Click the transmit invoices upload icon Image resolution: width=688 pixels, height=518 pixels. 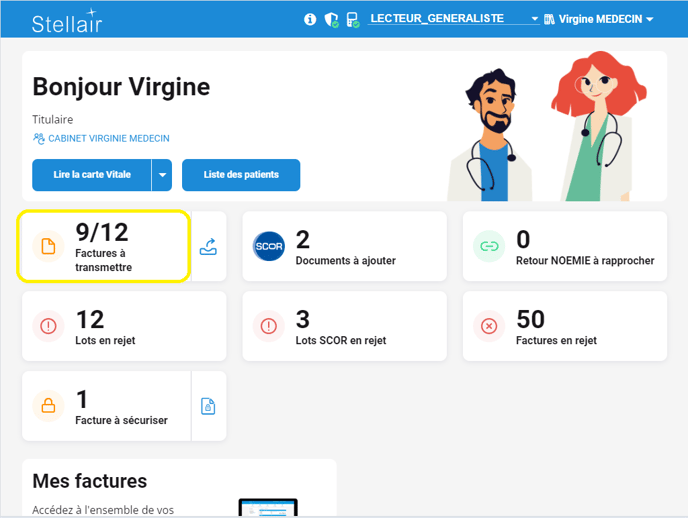tap(208, 246)
